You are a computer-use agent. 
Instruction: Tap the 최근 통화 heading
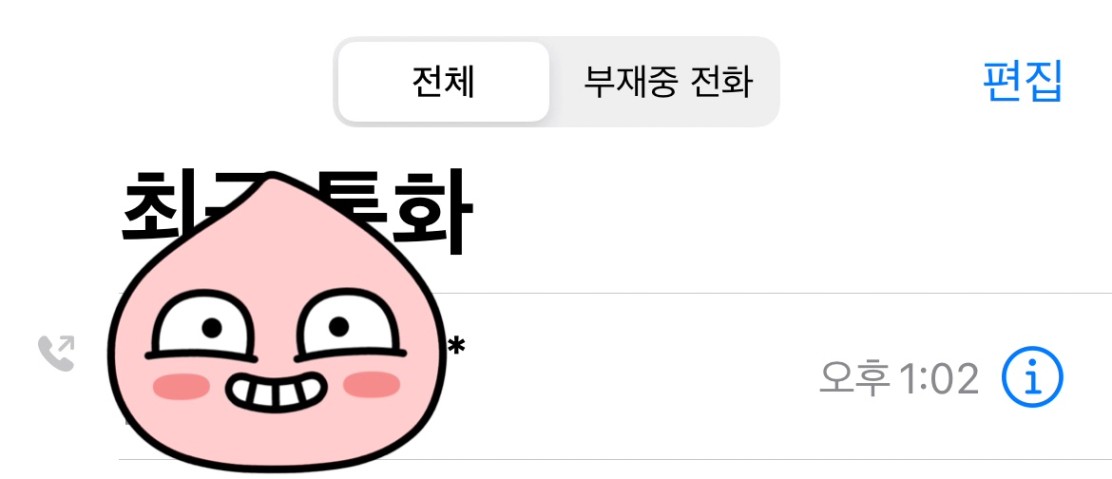pyautogui.click(x=297, y=213)
